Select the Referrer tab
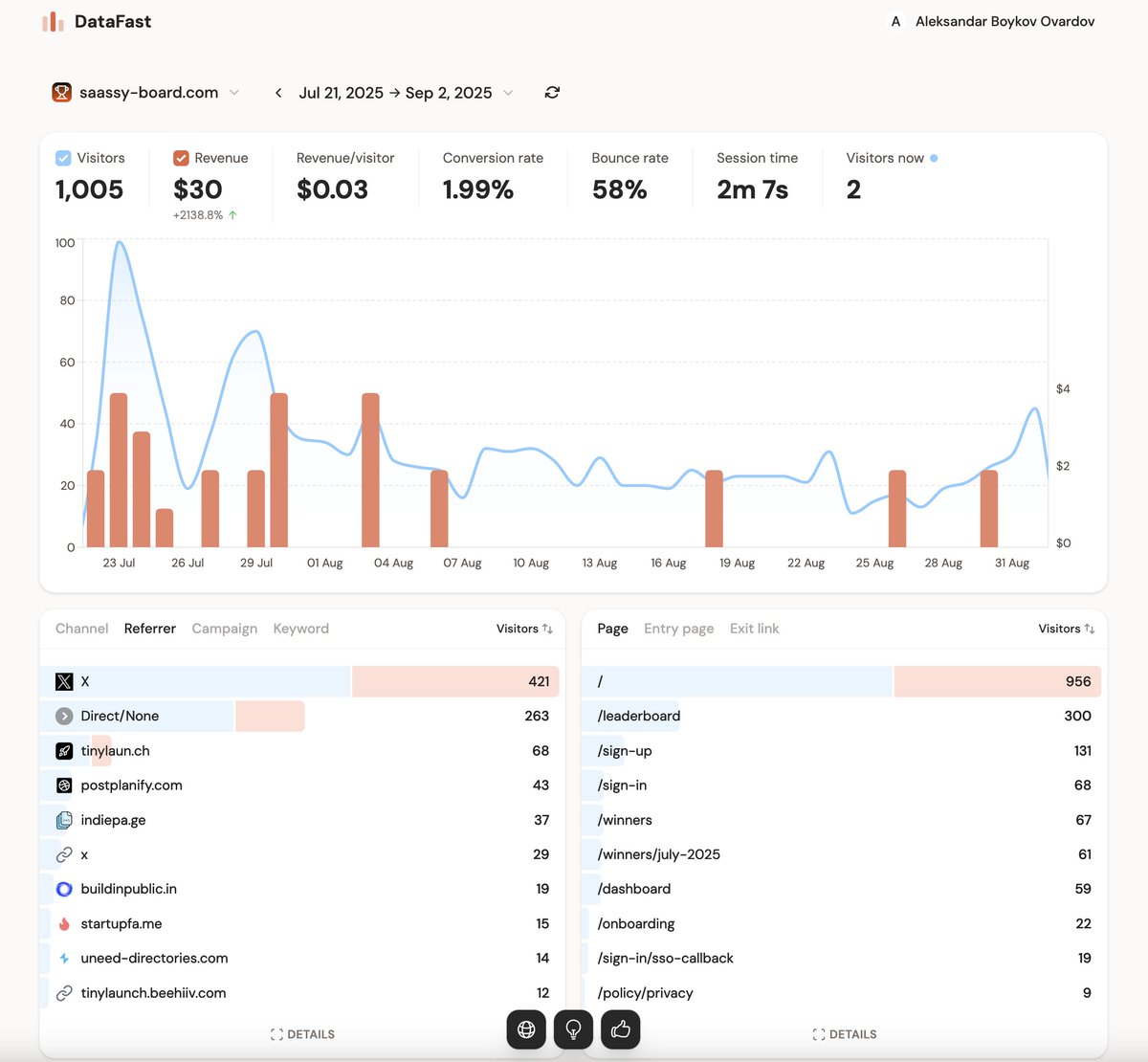Screen dimensions: 1148x1062 click(150, 629)
